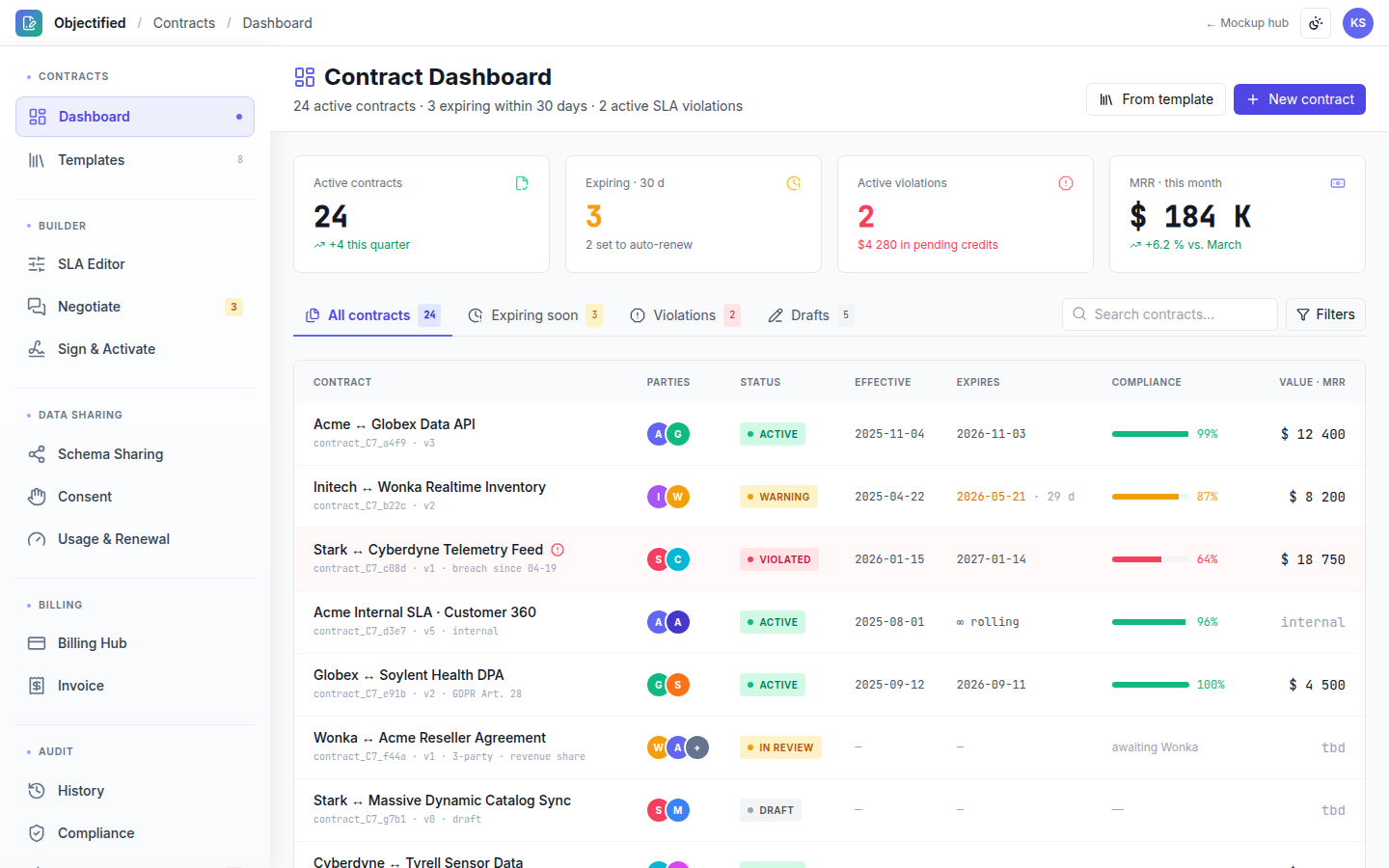Switch to the Violations tab
Viewport: 1389px width, 868px height.
pyautogui.click(x=684, y=315)
